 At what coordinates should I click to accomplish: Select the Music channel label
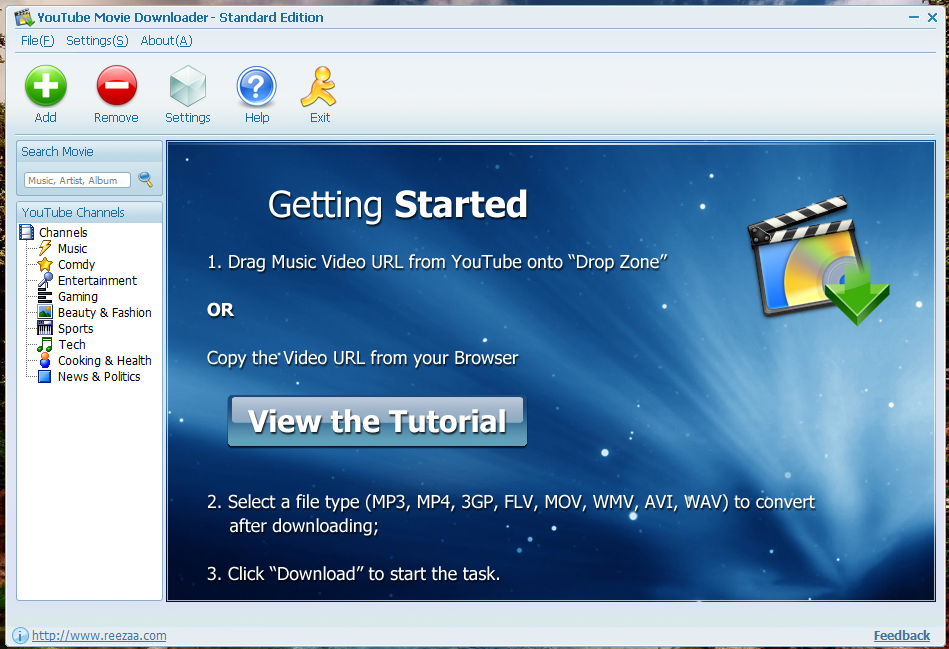click(72, 248)
